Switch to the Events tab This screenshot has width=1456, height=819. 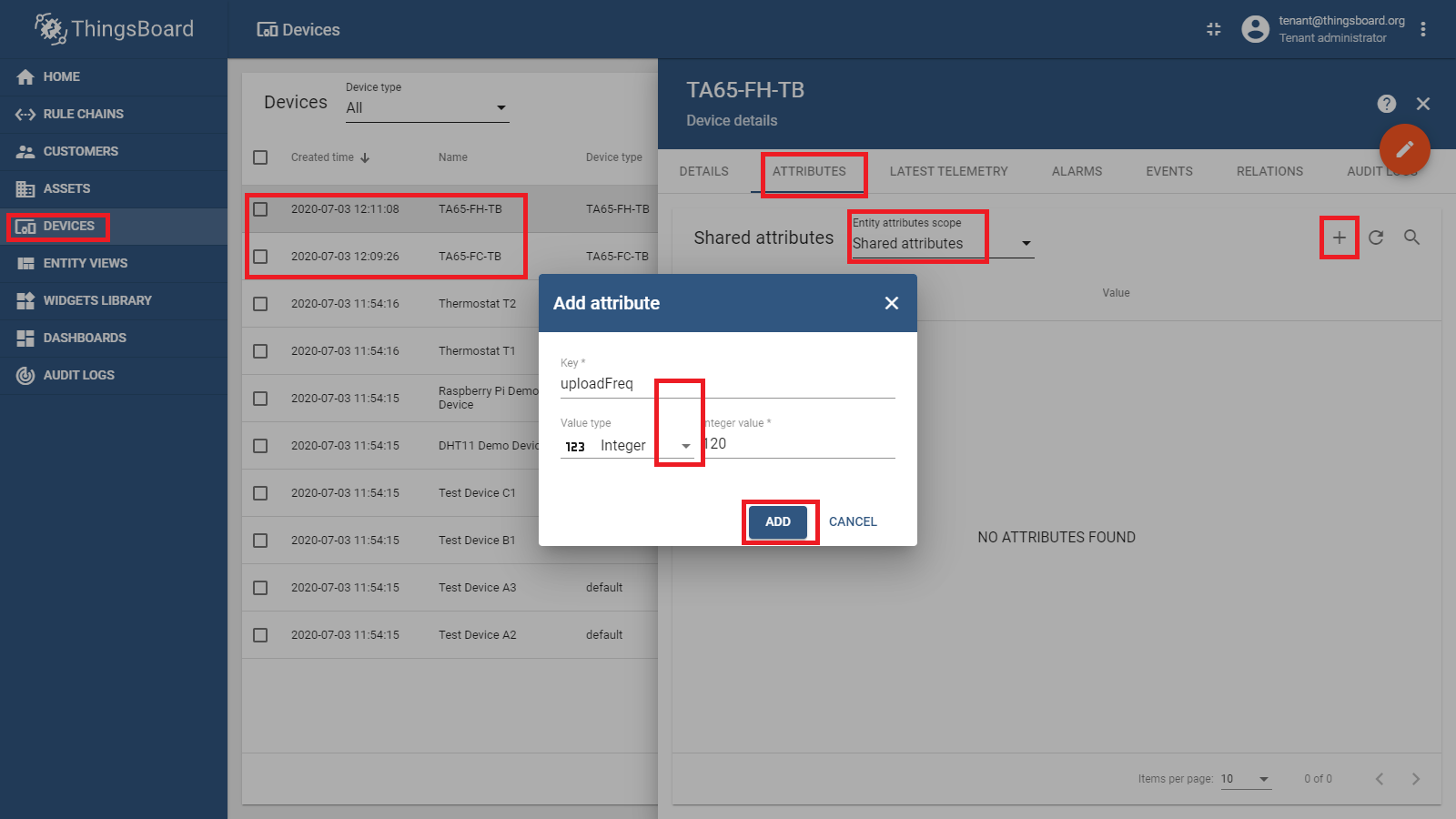point(1169,171)
